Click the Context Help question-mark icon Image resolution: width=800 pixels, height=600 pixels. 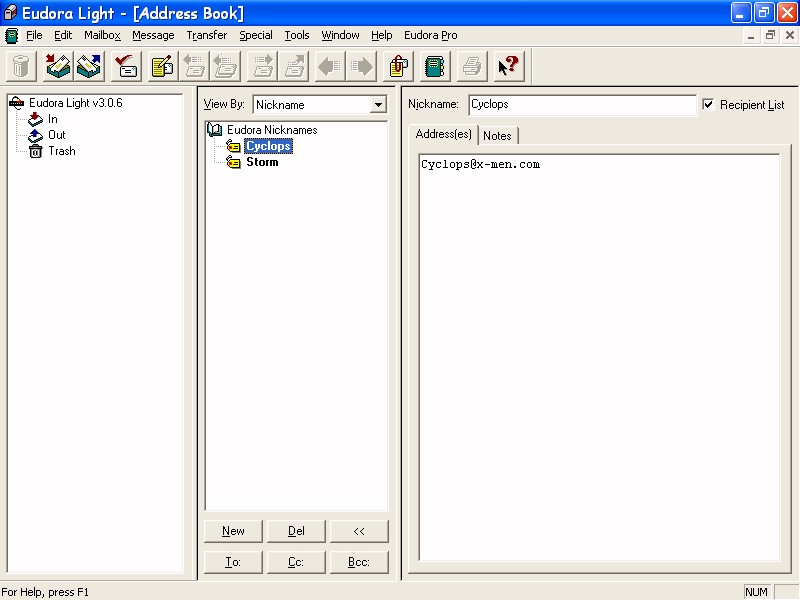(509, 66)
